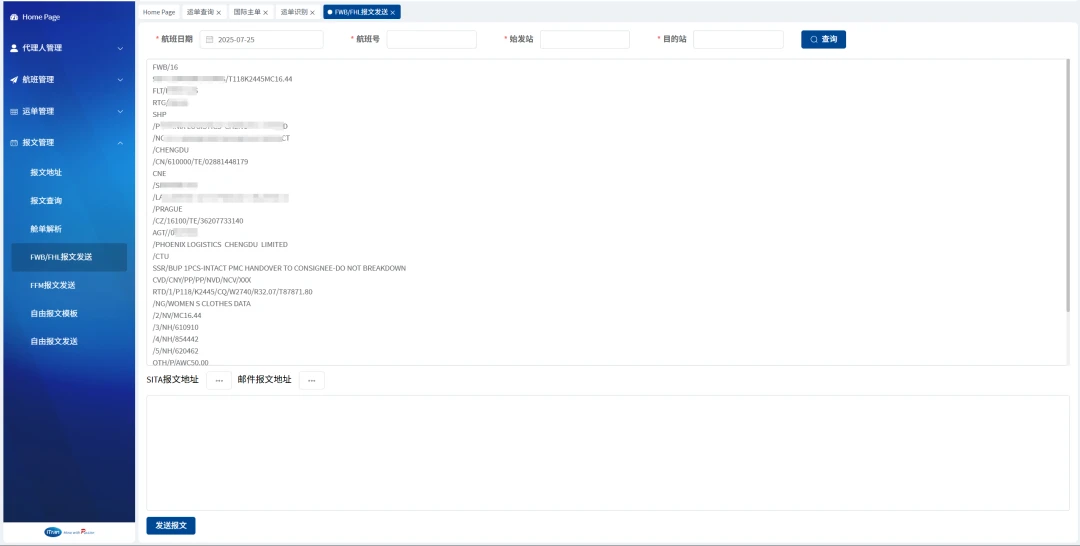Click the Home Page dashboard icon in sidebar
The width and height of the screenshot is (1080, 546).
click(14, 17)
